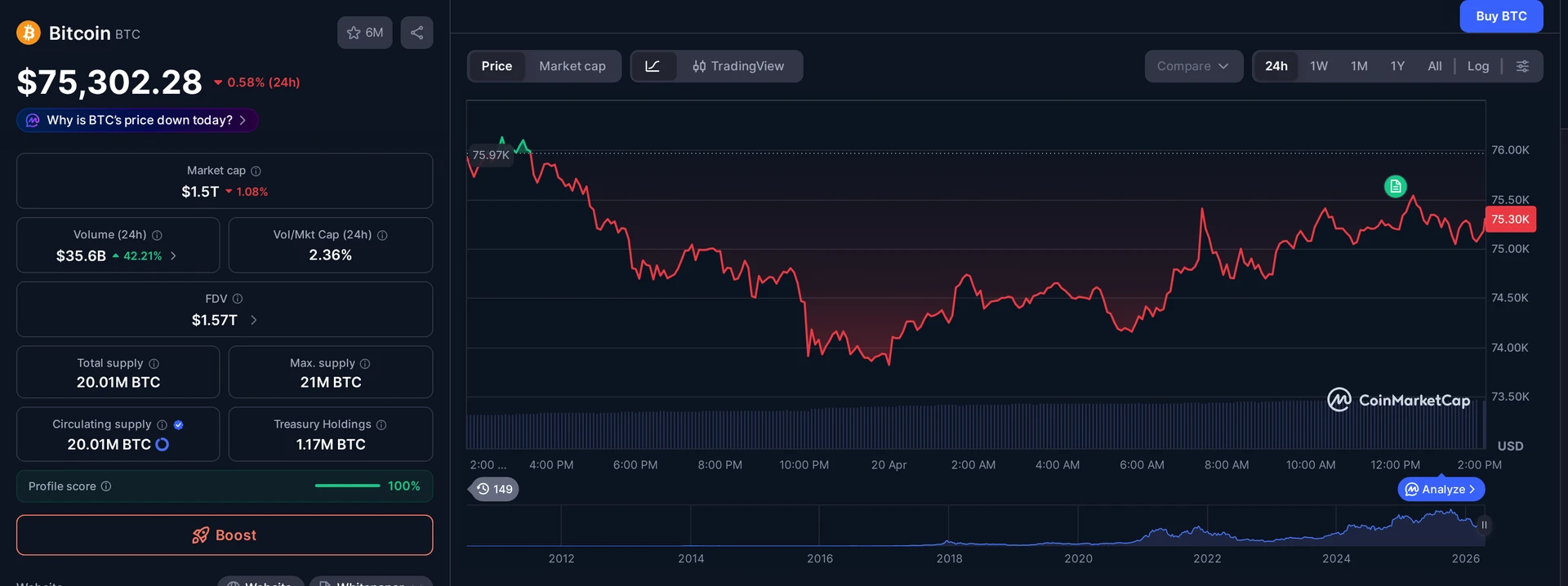1568x586 pixels.
Task: Select the All time range
Action: [x=1435, y=66]
